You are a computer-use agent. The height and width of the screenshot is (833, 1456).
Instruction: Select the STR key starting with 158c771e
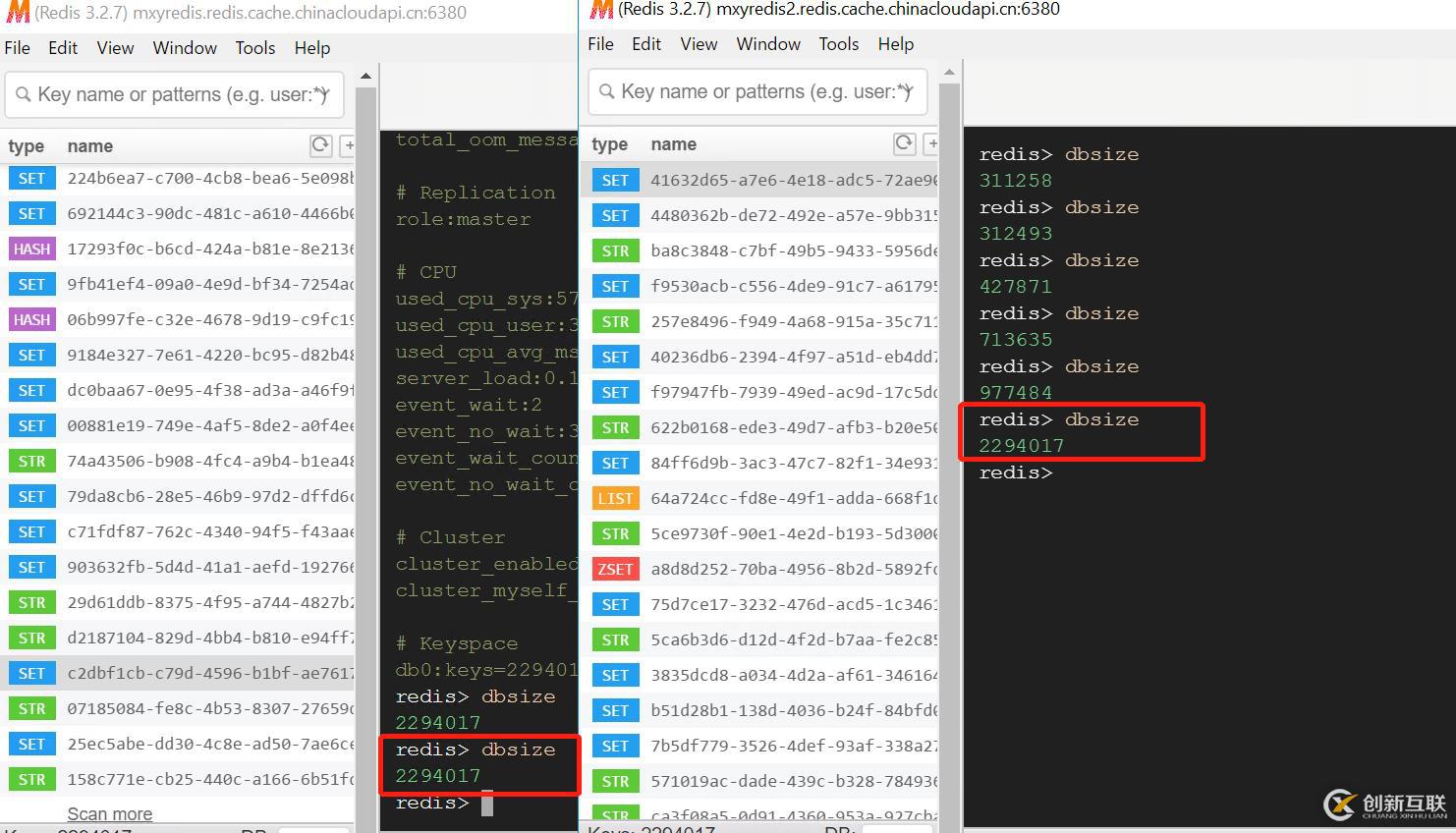(178, 780)
